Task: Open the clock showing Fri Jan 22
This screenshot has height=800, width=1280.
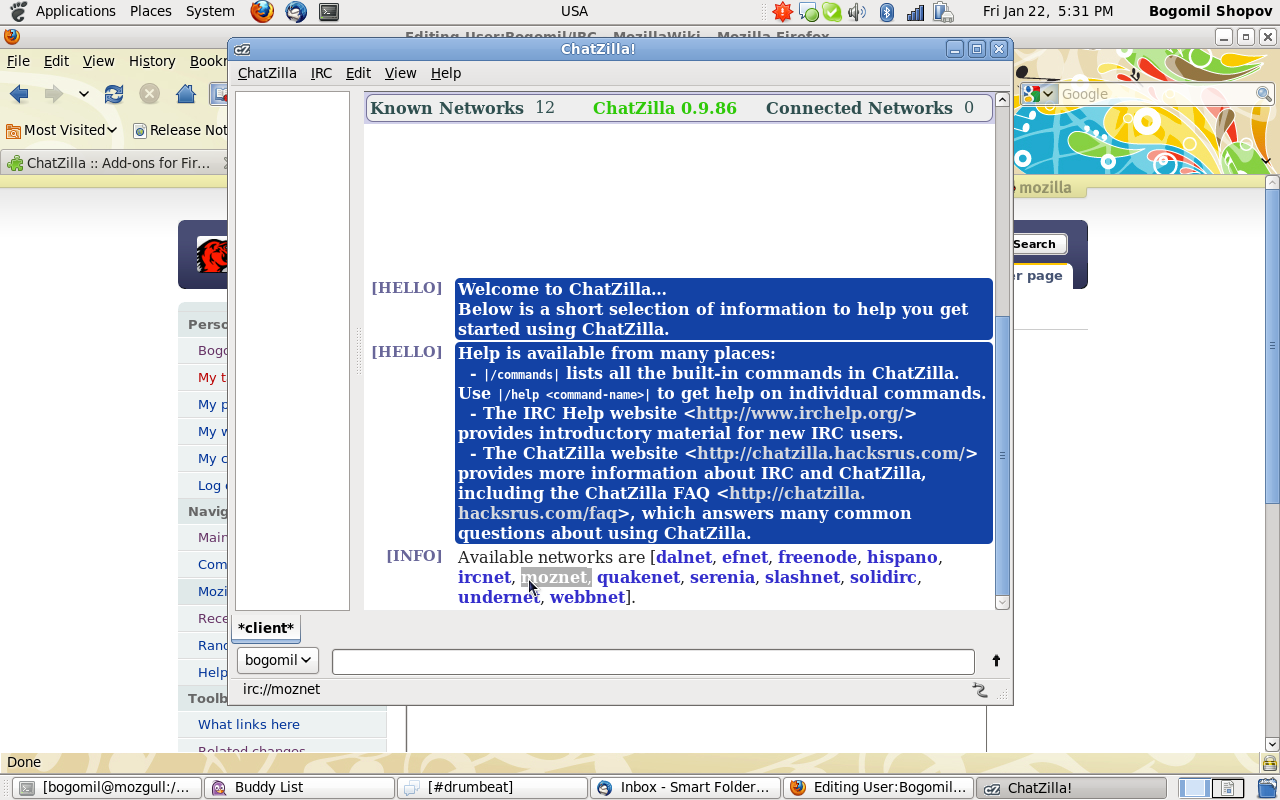Action: click(1048, 11)
